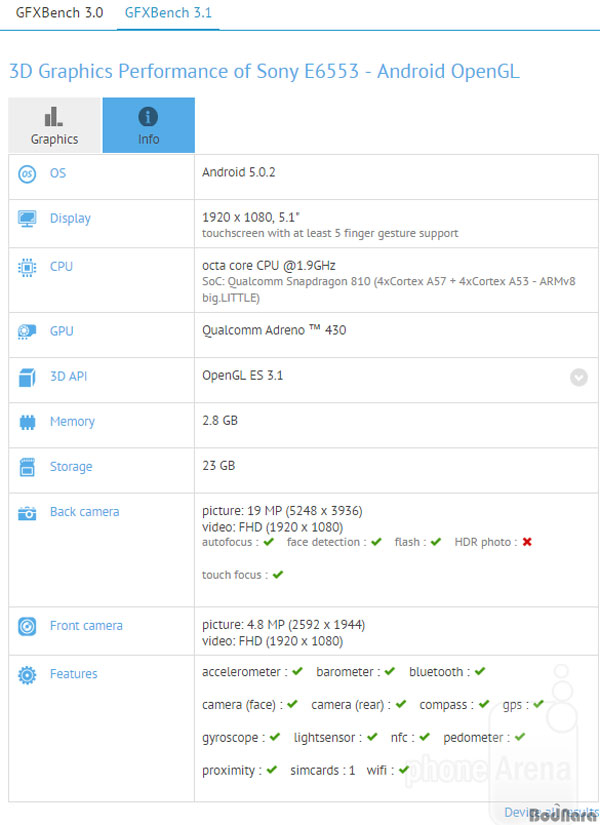The image size is (600, 825).
Task: Click the GPU label
Action: click(62, 331)
